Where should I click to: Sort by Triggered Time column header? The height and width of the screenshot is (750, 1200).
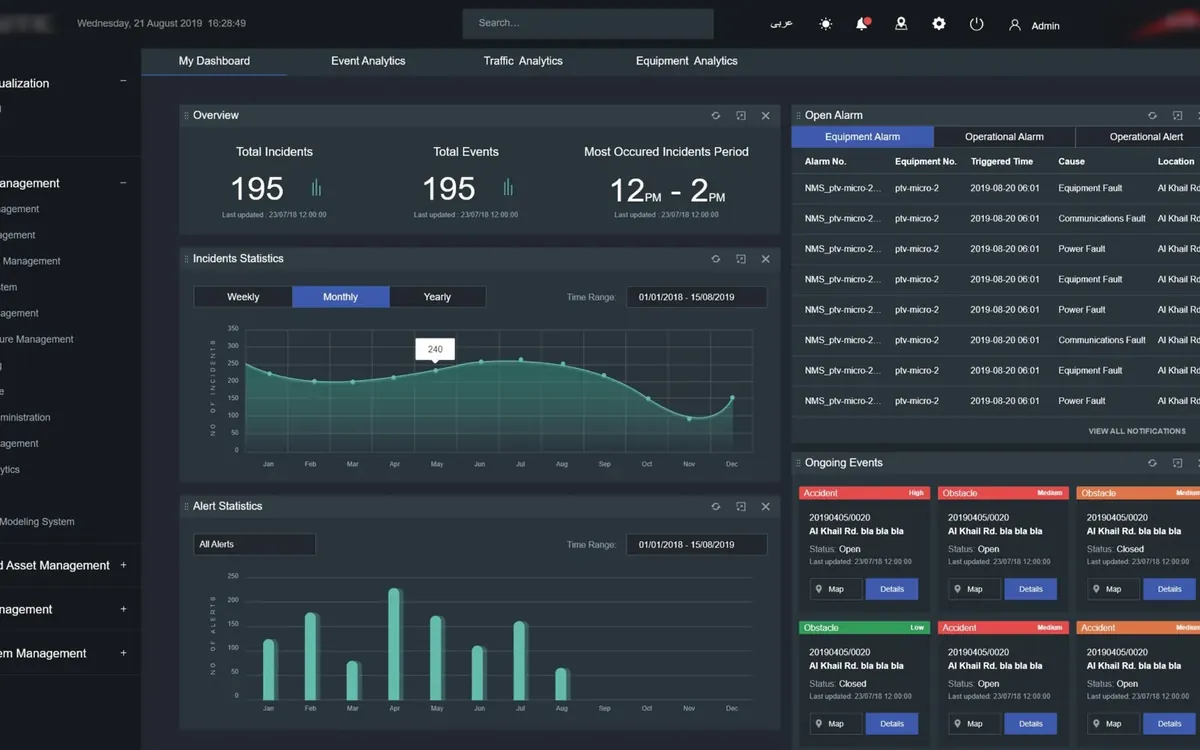pos(1002,161)
